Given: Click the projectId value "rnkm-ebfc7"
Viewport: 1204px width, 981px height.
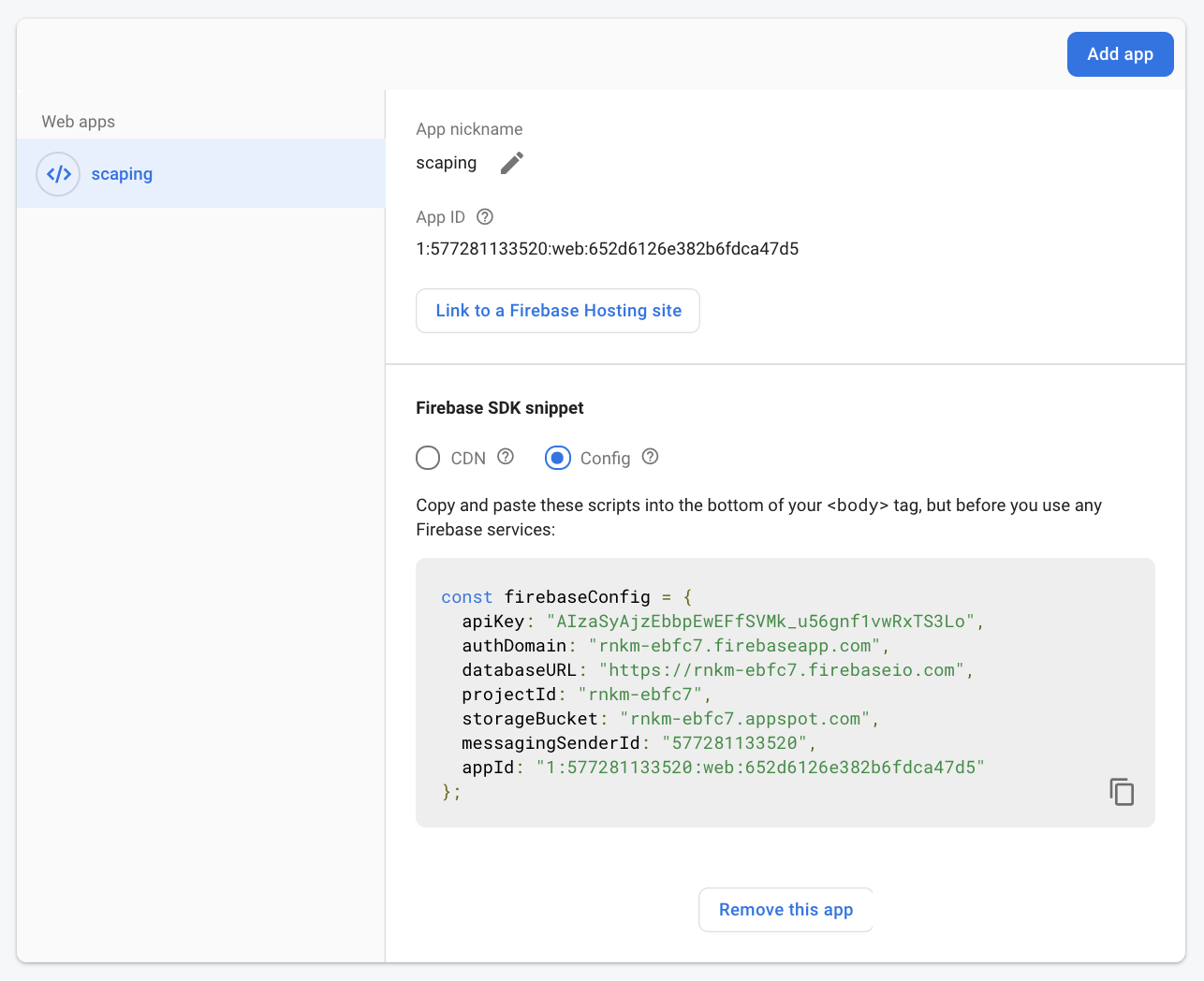Looking at the screenshot, I should tap(640, 695).
